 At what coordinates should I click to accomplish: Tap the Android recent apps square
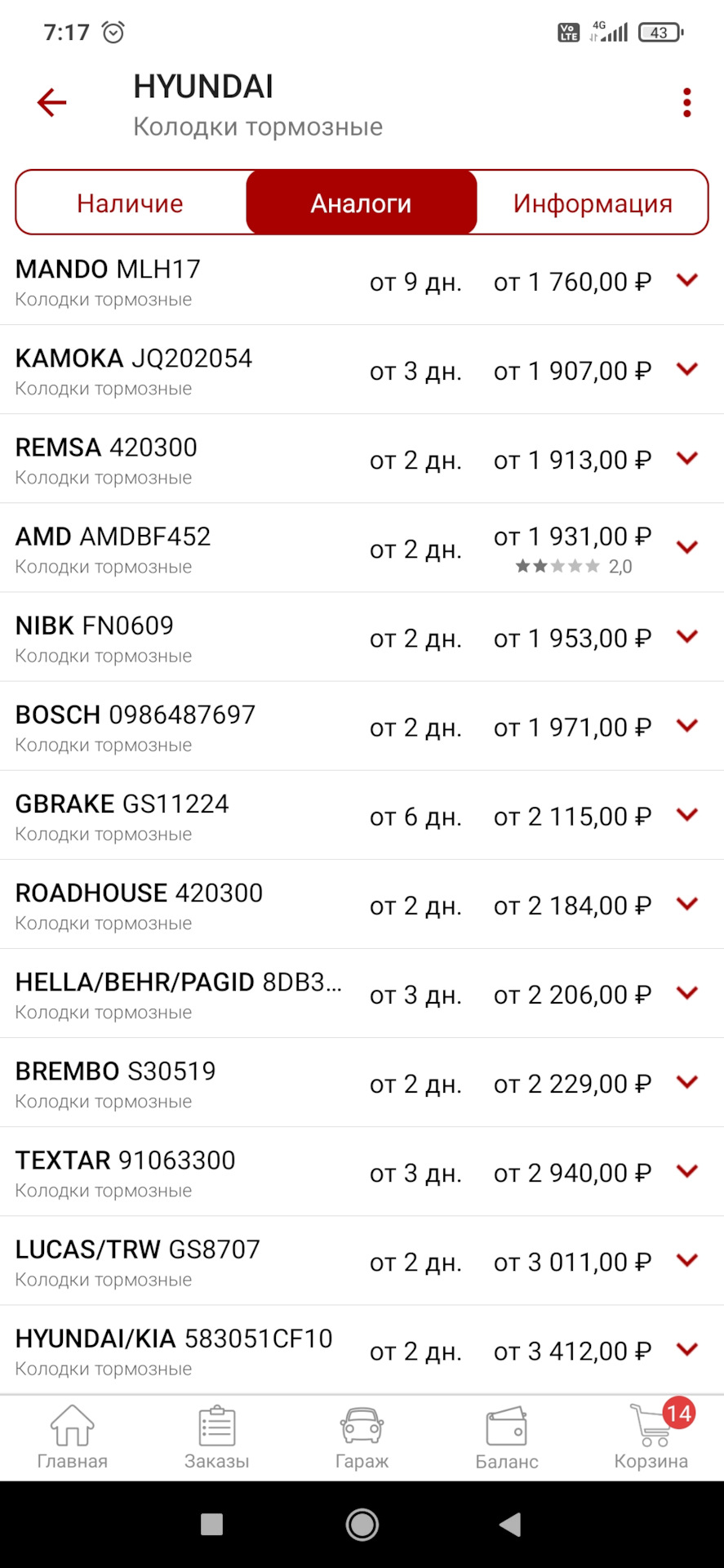coord(212,1524)
